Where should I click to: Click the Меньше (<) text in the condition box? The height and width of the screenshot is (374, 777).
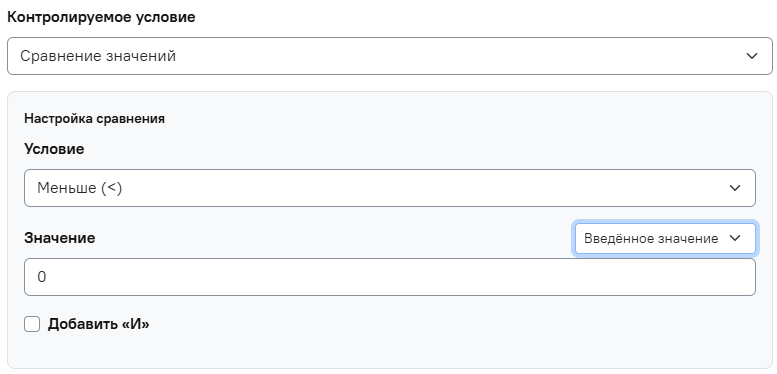coord(79,188)
